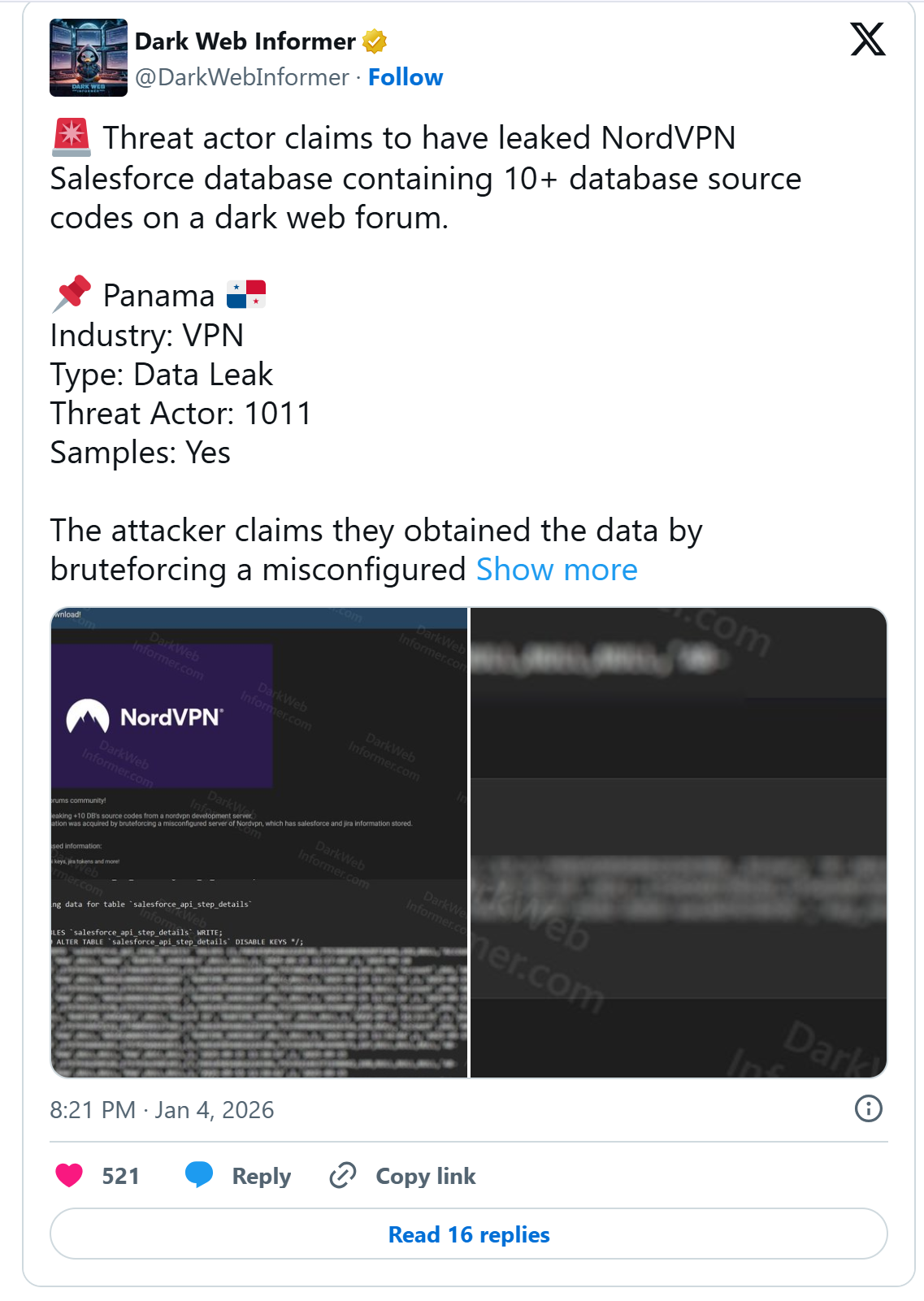Click the blue speech bubble icon
Screen dimensions: 924x1301
tap(199, 1175)
